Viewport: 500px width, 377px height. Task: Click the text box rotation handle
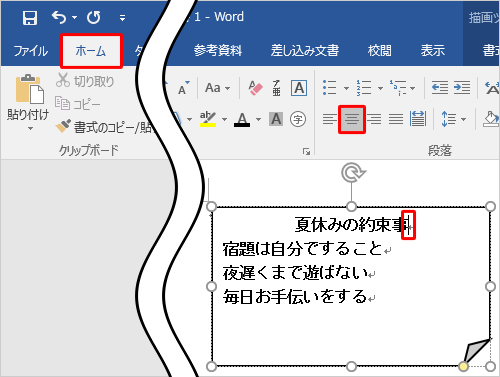352,173
